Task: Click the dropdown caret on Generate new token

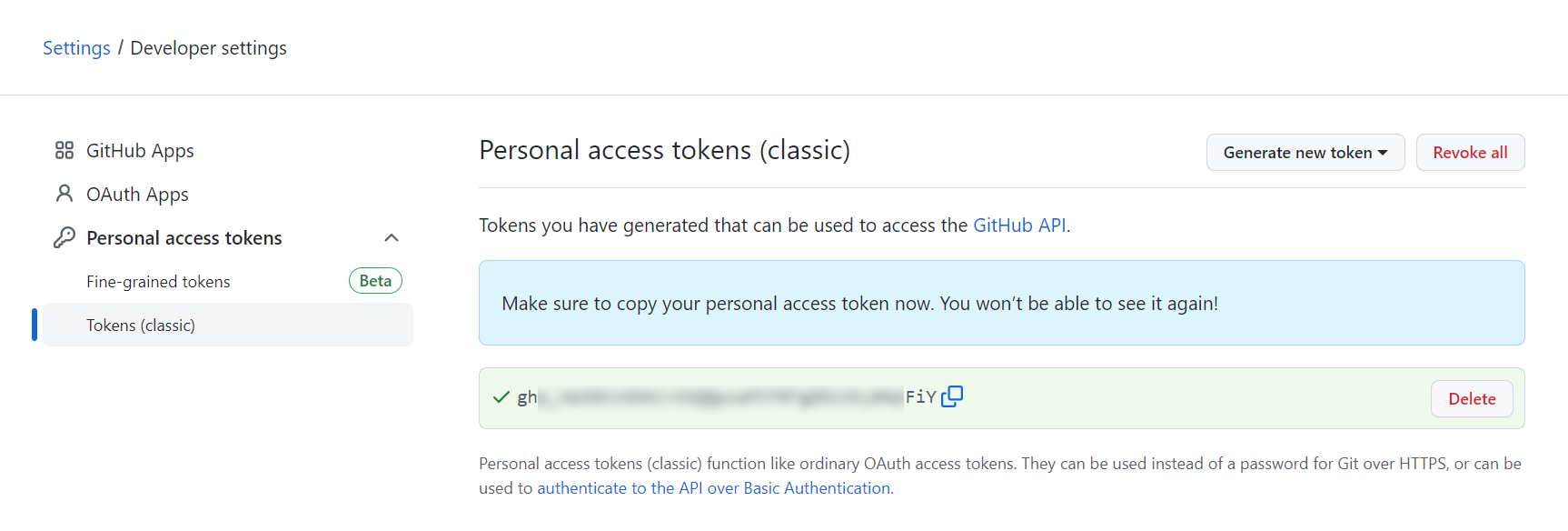Action: point(1383,153)
